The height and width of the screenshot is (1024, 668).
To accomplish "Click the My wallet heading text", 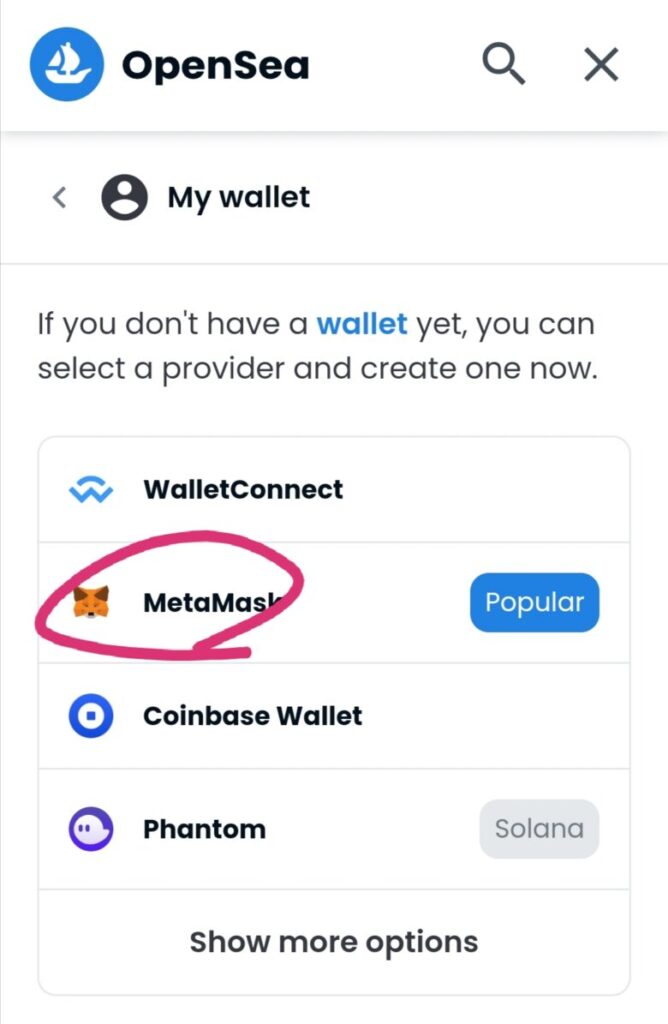I will pos(238,197).
